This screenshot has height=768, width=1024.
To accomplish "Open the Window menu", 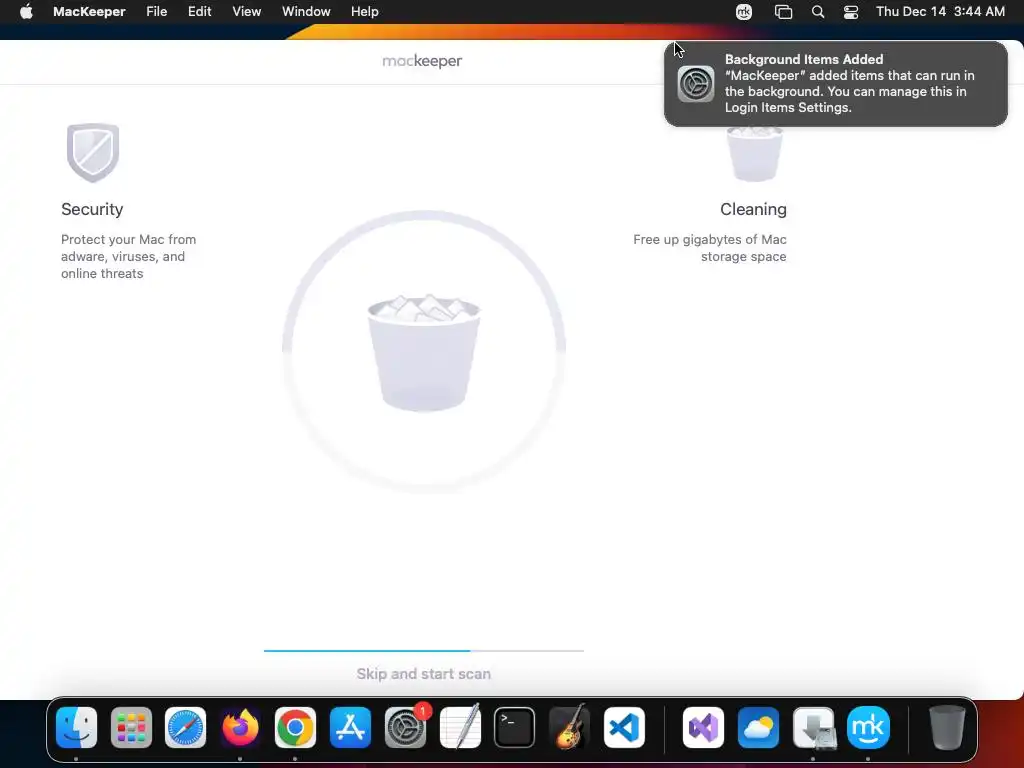I will tap(306, 12).
